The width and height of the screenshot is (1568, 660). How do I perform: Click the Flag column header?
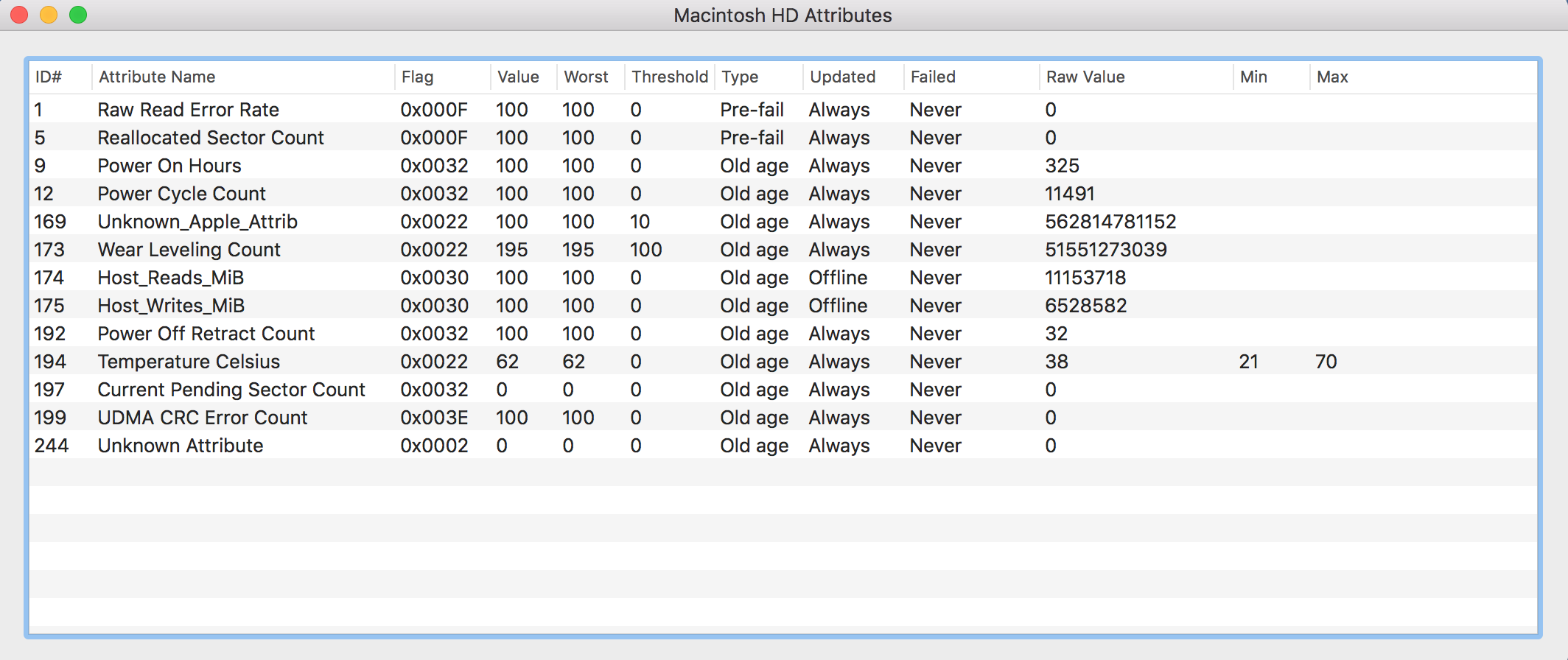pyautogui.click(x=442, y=77)
